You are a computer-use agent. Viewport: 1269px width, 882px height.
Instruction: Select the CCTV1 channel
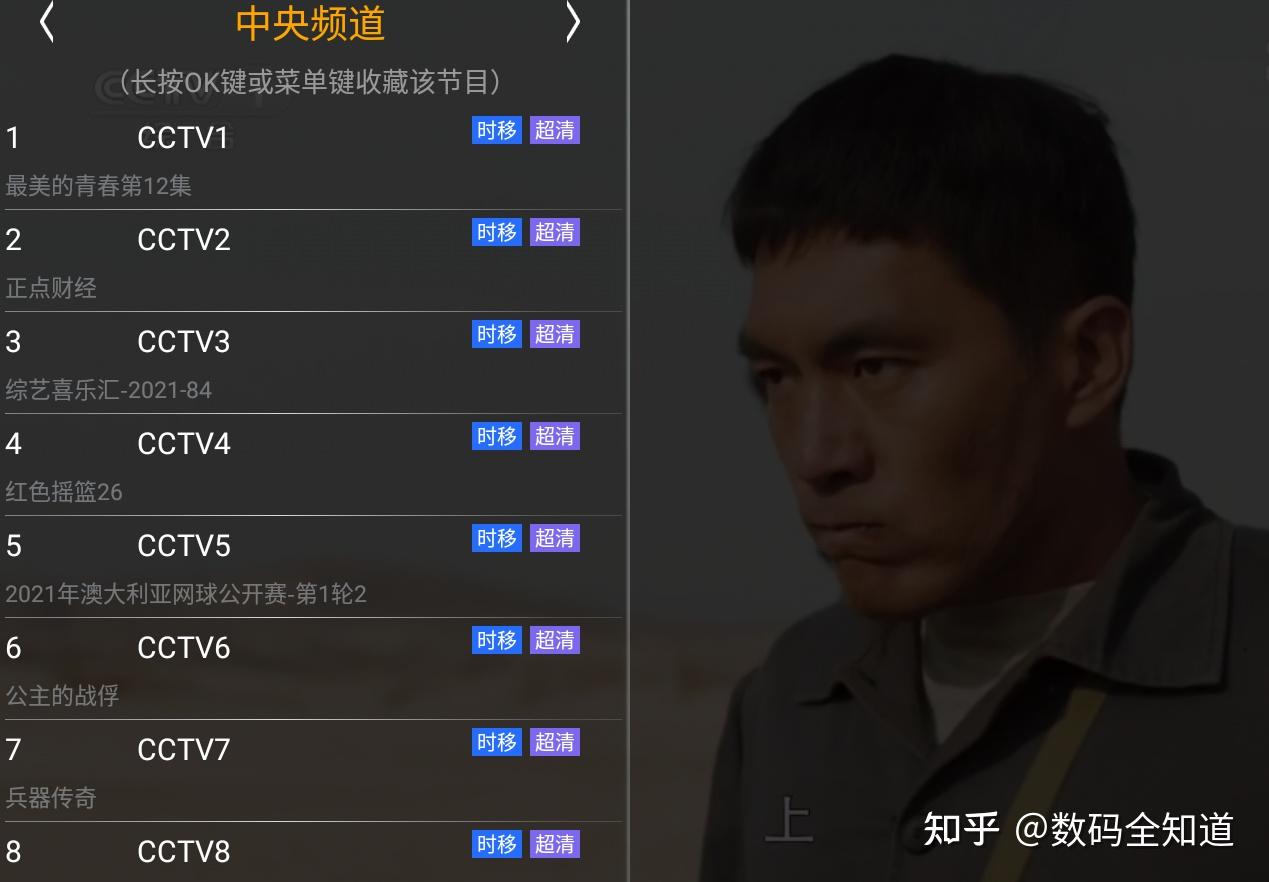(x=312, y=159)
